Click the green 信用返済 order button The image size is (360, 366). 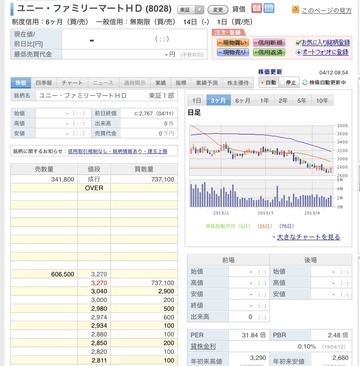[269, 52]
